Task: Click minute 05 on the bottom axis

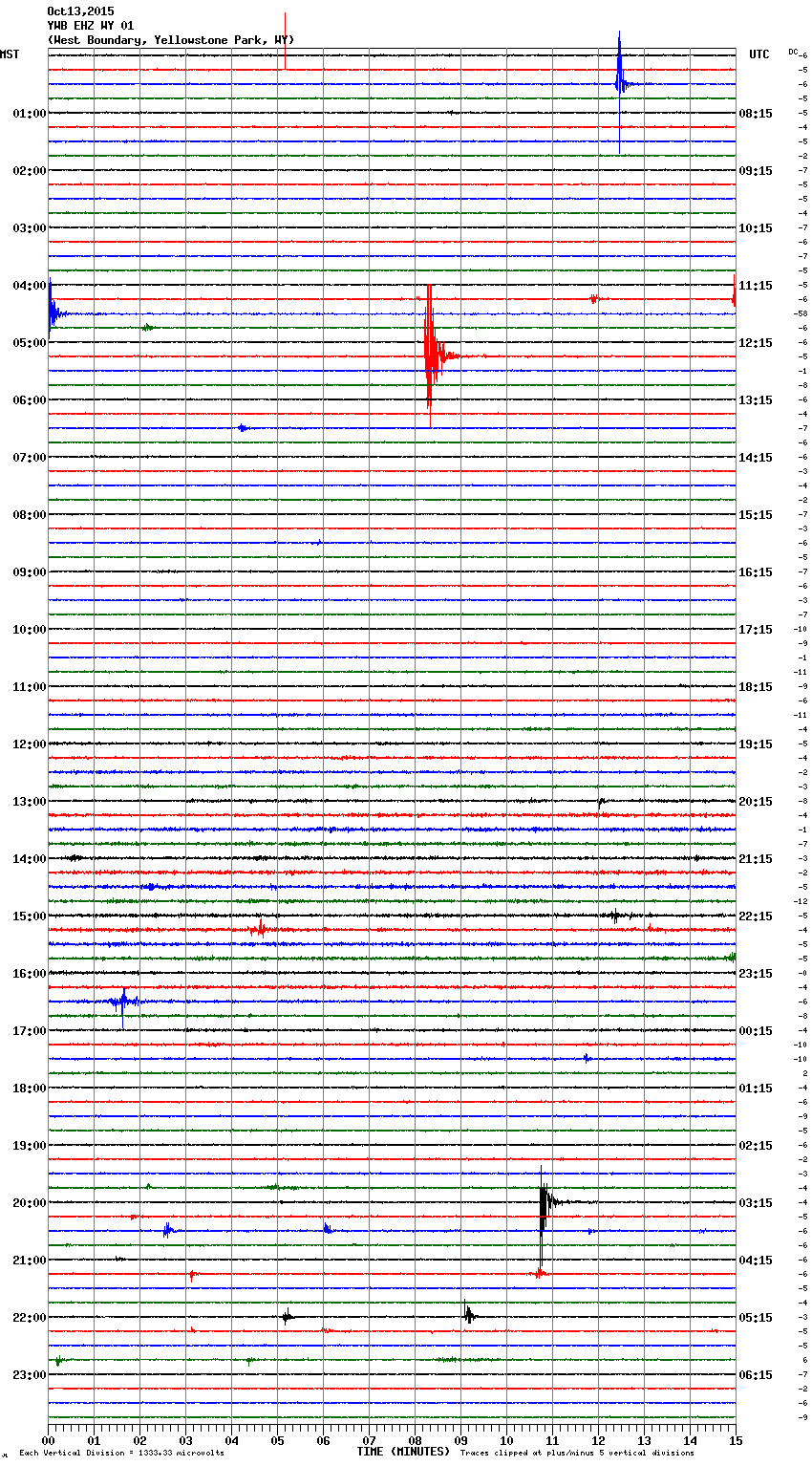Action: (x=278, y=1440)
